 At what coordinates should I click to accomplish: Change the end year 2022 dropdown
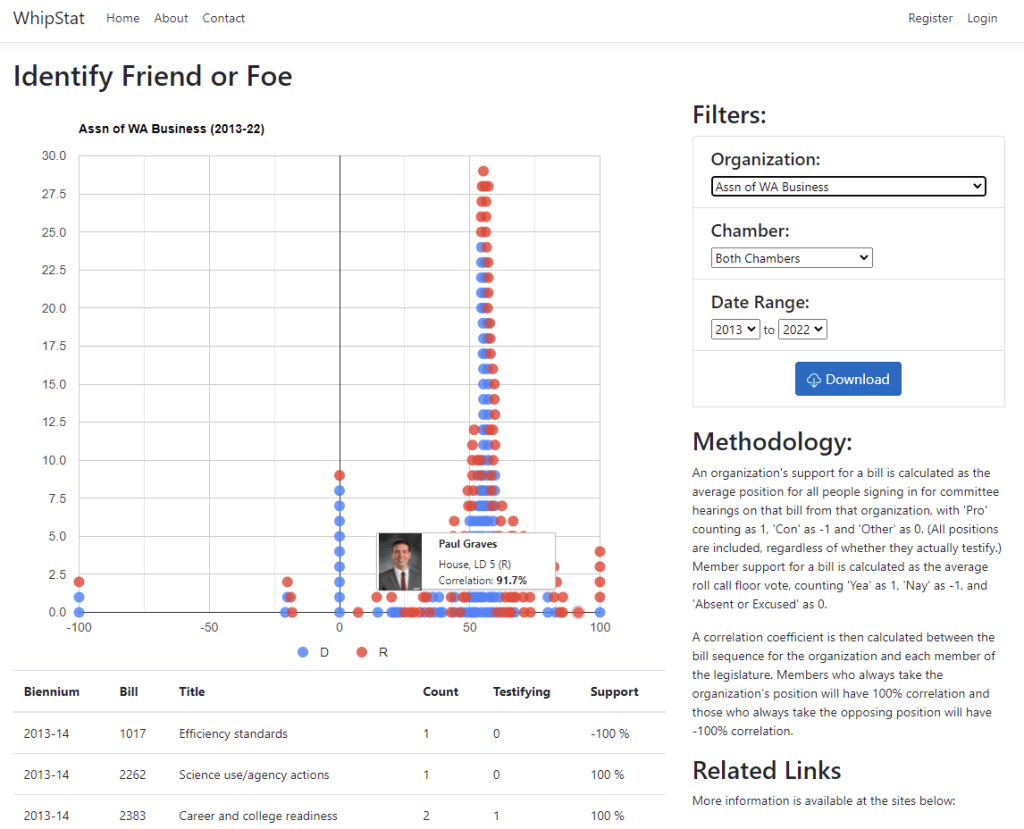click(802, 329)
